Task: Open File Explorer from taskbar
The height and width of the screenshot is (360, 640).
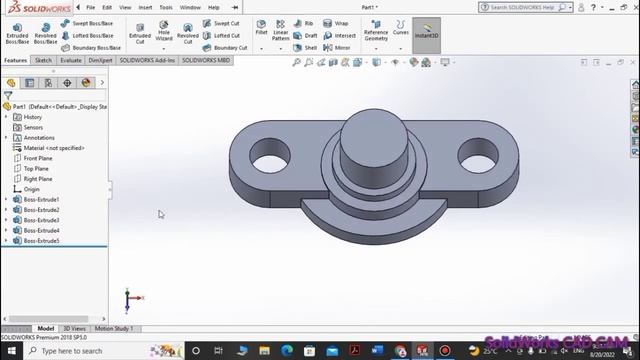Action: coord(264,351)
